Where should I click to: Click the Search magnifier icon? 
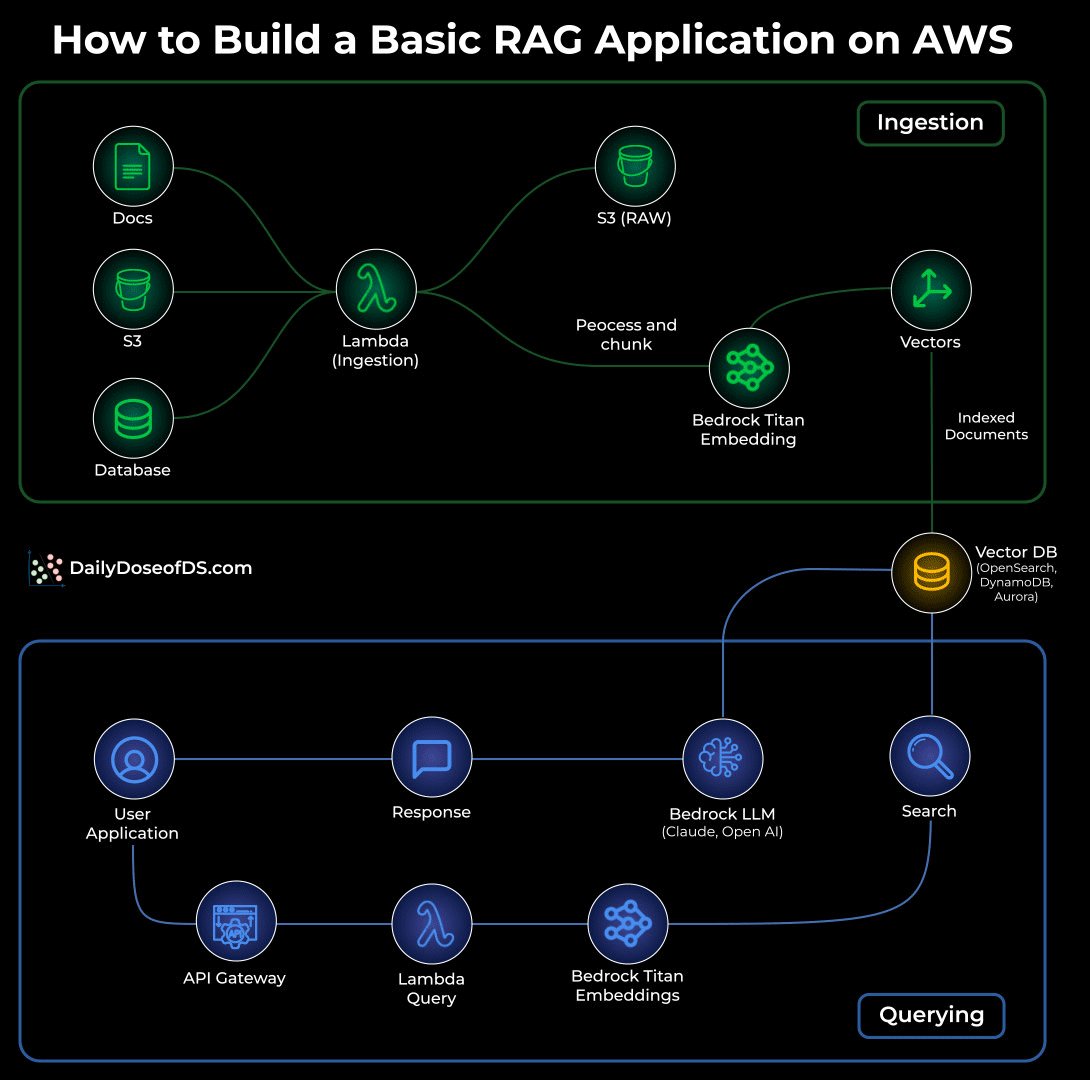coord(929,756)
